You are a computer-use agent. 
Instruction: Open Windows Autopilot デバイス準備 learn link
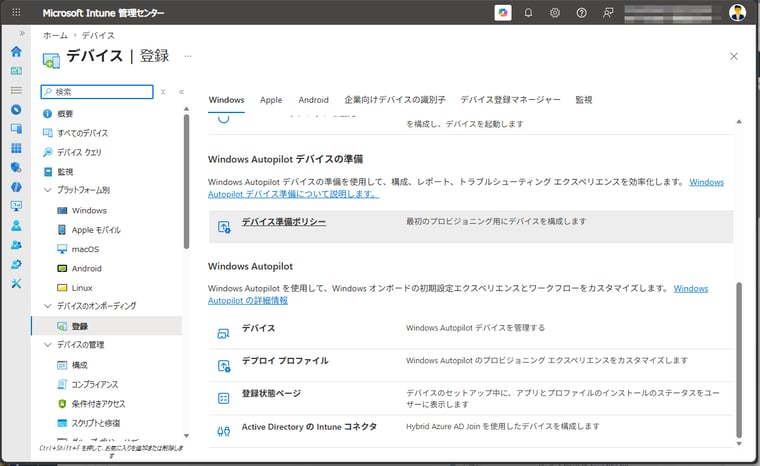(x=293, y=194)
